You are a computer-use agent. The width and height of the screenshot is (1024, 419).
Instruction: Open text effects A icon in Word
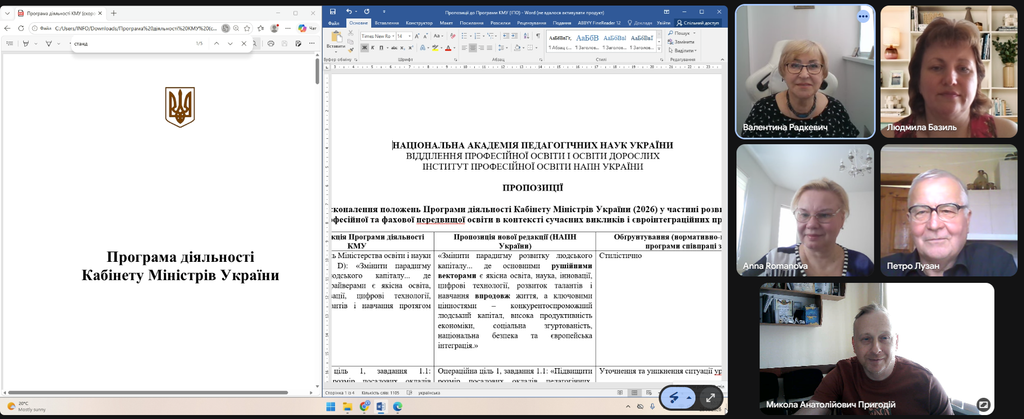[423, 48]
